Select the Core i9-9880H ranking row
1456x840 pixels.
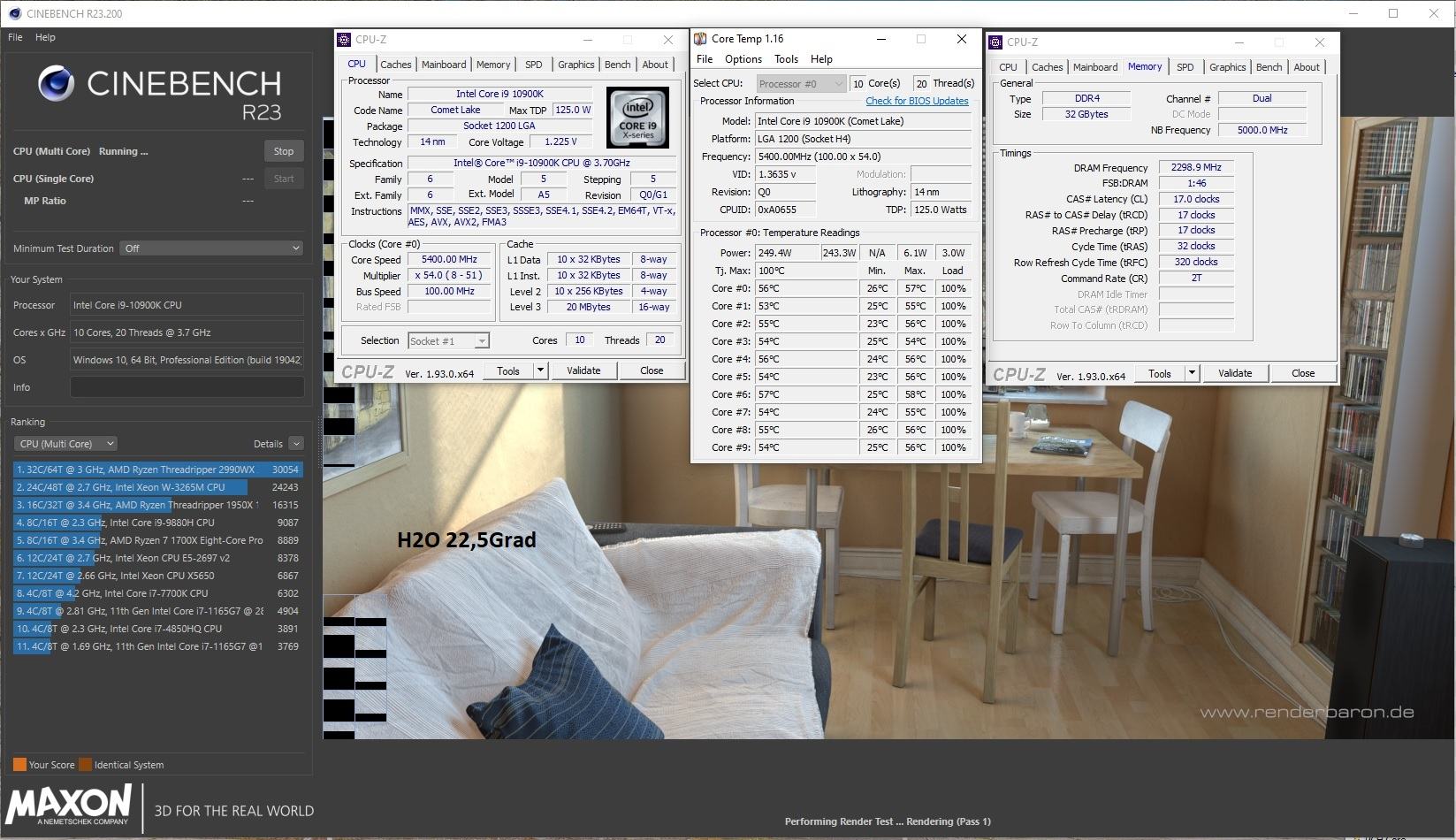pyautogui.click(x=157, y=523)
